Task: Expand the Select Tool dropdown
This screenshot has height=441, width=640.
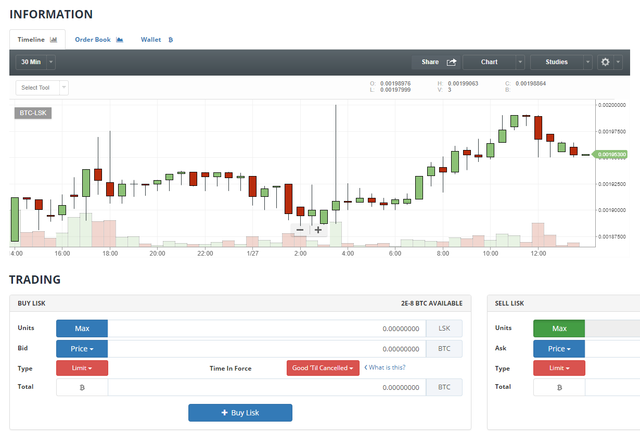Action: tap(42, 88)
